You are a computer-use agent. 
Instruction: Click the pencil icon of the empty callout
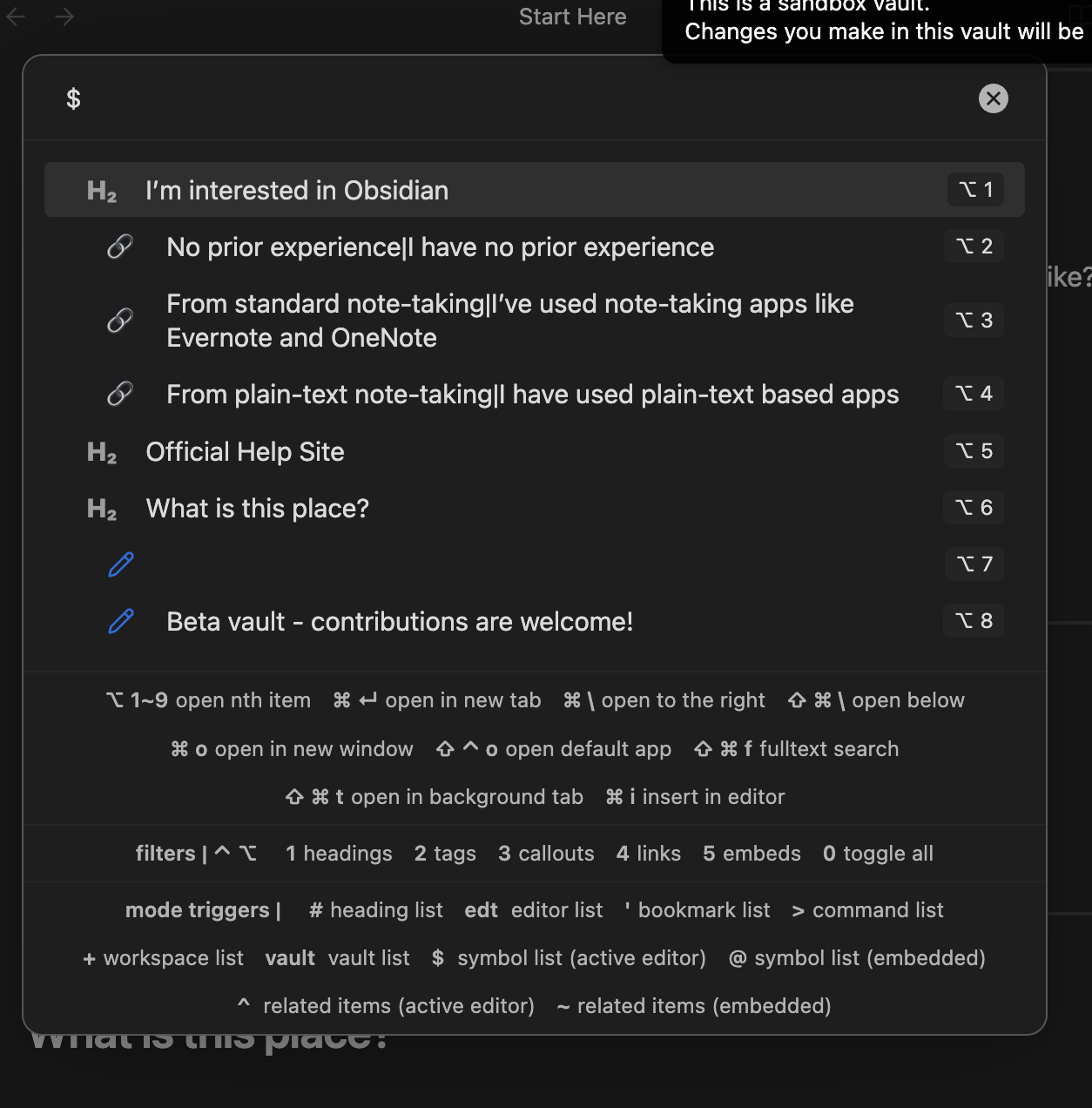click(x=120, y=564)
